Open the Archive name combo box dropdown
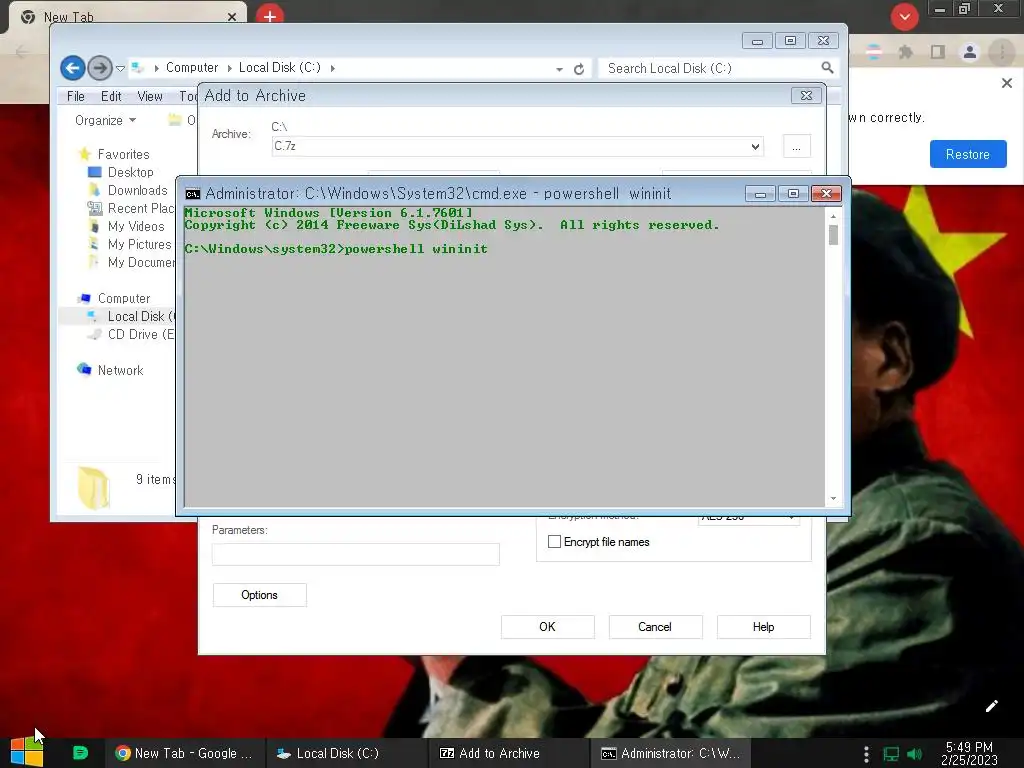The width and height of the screenshot is (1024, 768). click(x=755, y=146)
